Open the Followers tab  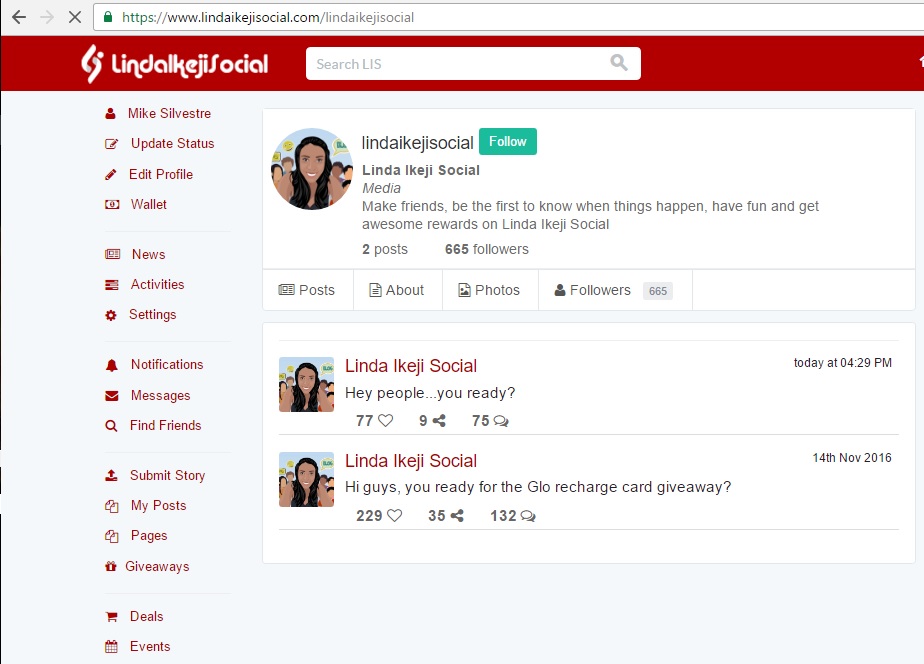[x=615, y=290]
